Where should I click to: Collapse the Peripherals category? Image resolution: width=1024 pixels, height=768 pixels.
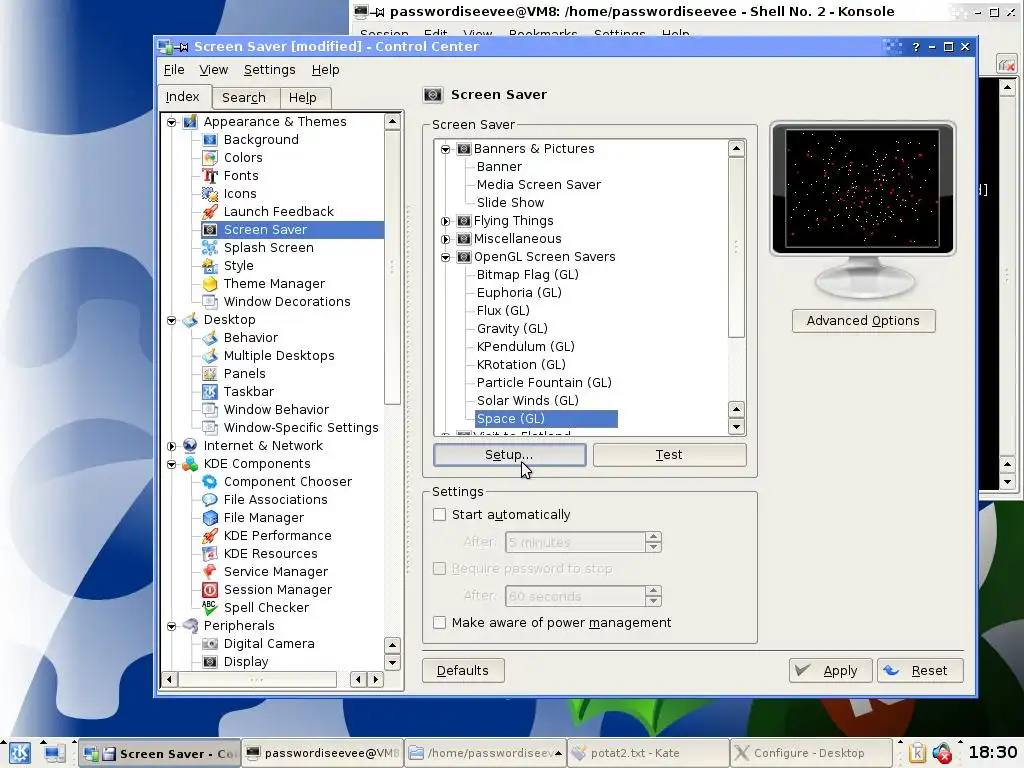(172, 626)
